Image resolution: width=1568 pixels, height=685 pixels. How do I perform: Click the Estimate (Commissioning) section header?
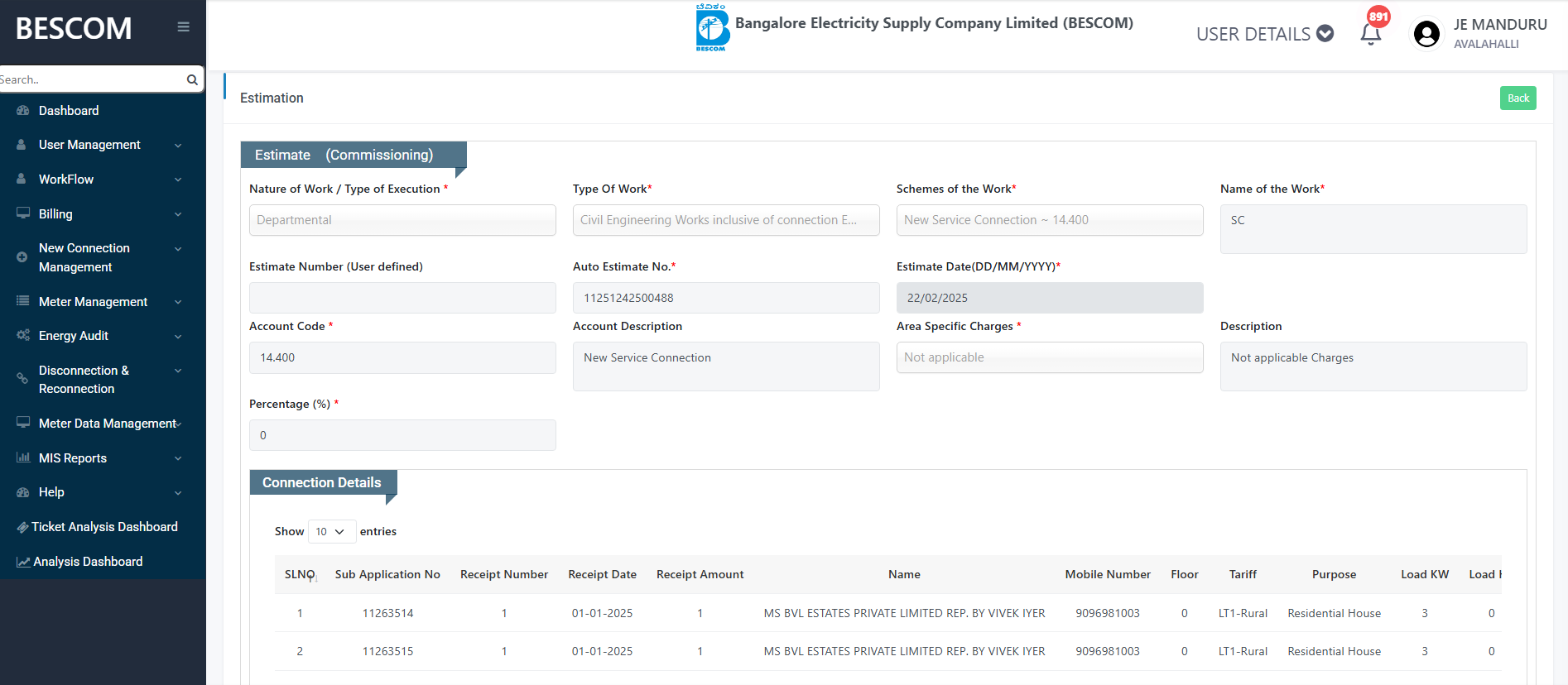tap(354, 155)
